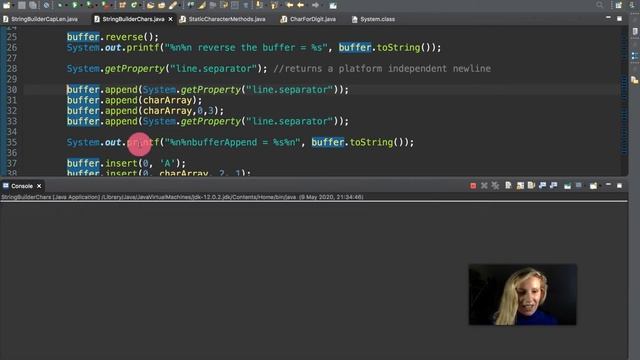Navigate Back with the yellow arrow
This screenshot has width=640, height=360.
(x=300, y=5)
